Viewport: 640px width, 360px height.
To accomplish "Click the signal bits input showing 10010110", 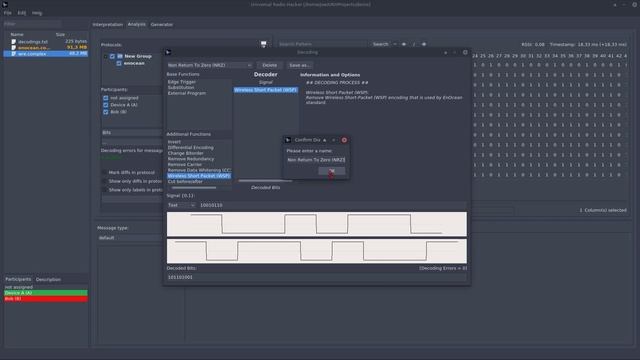I will pyautogui.click(x=332, y=205).
